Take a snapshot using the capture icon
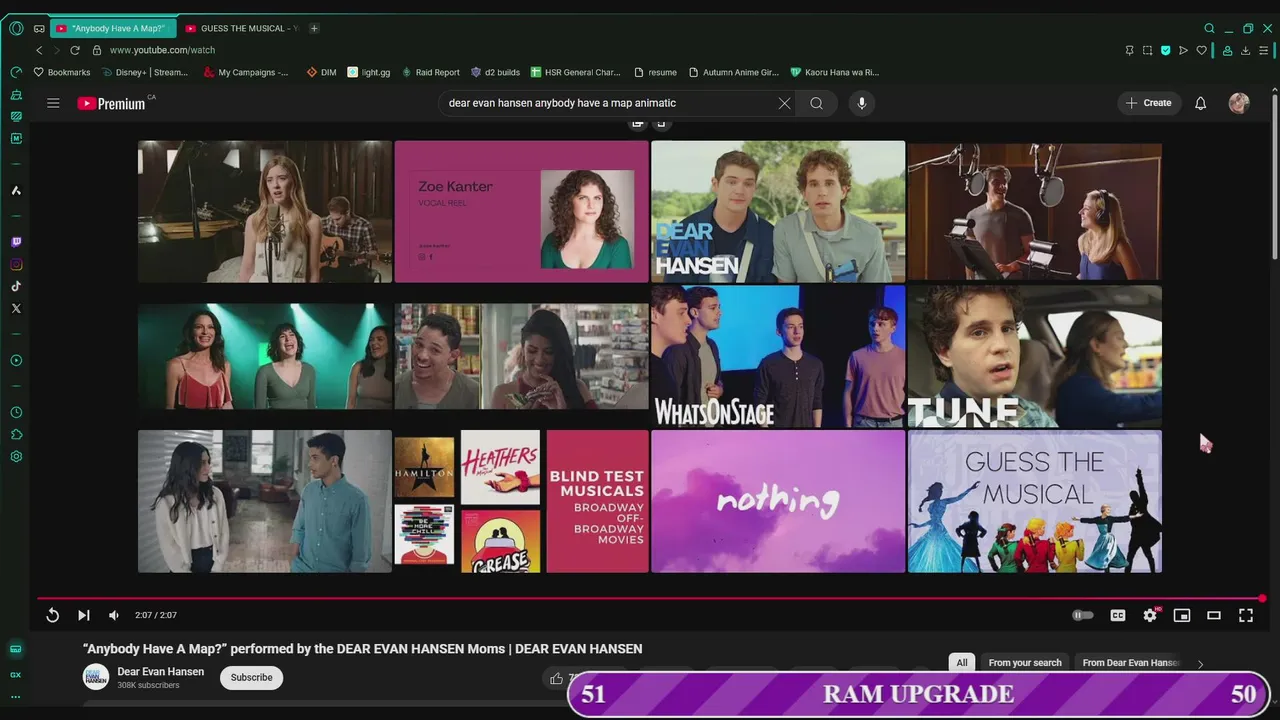Screen dimensions: 1280x720 click(x=1147, y=50)
